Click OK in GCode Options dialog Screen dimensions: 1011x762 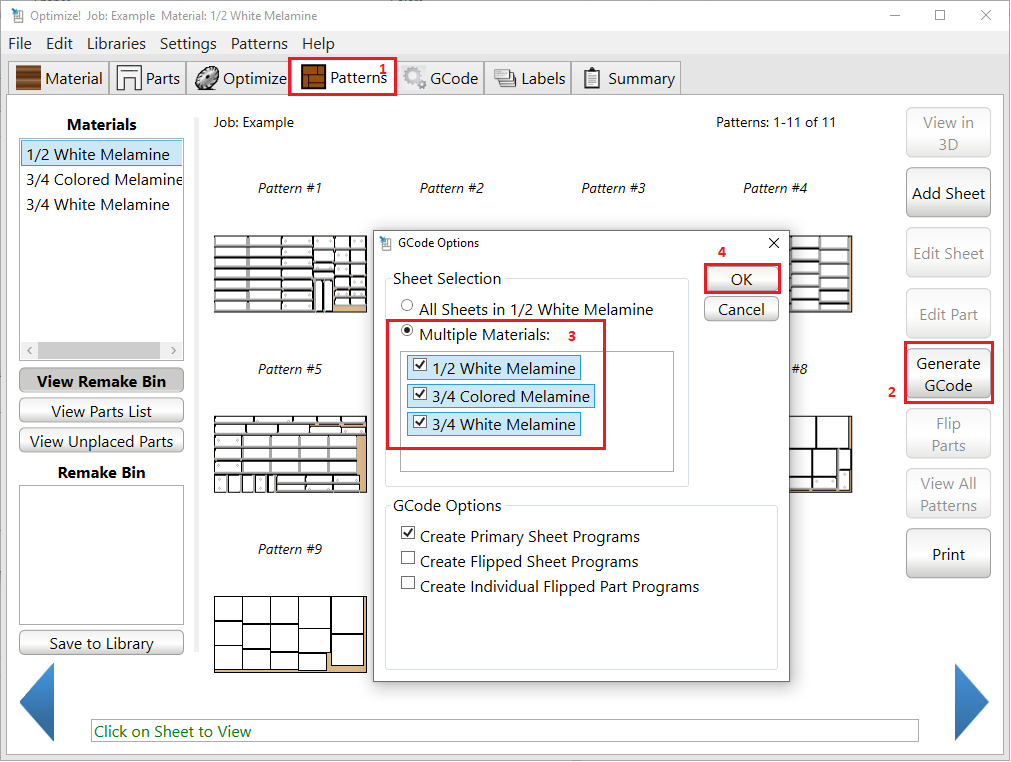coord(741,279)
